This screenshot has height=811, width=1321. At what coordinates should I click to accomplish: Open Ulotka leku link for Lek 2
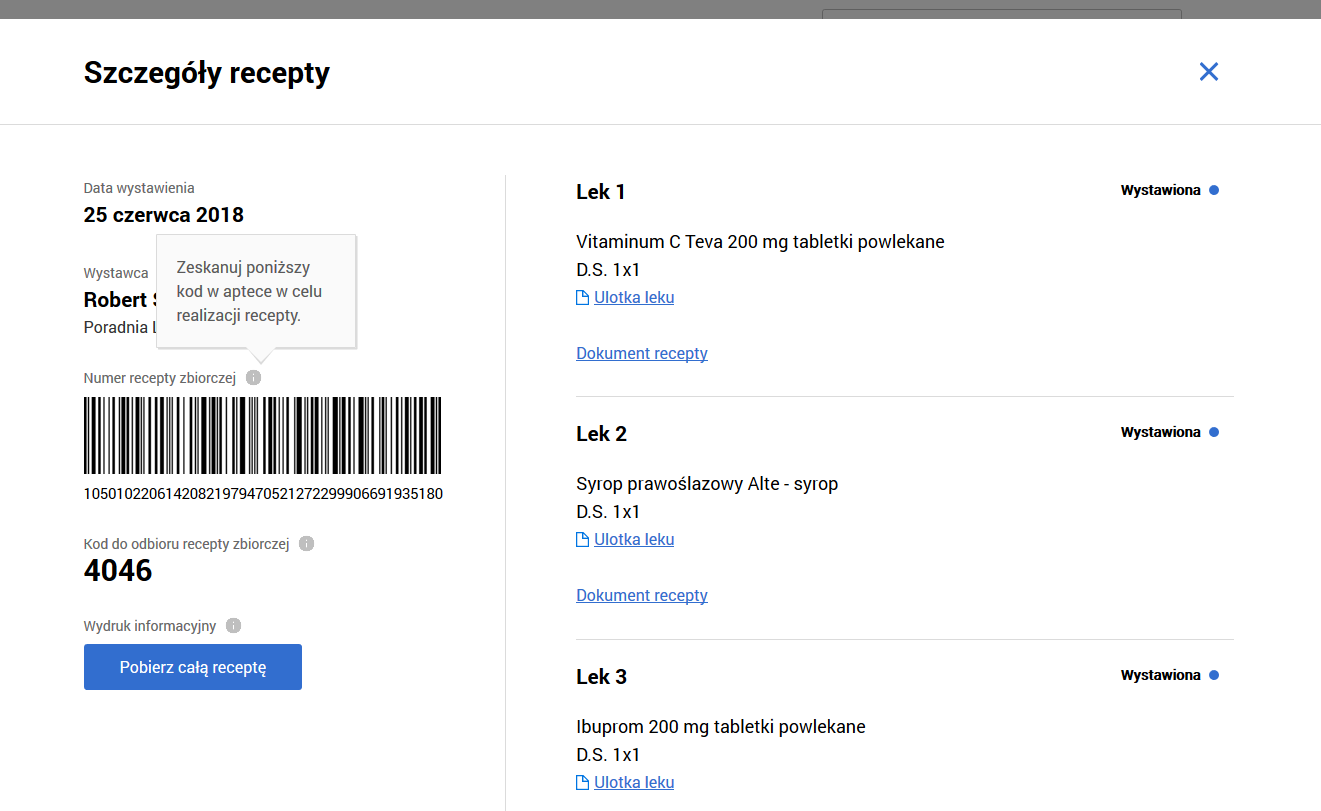click(x=634, y=540)
